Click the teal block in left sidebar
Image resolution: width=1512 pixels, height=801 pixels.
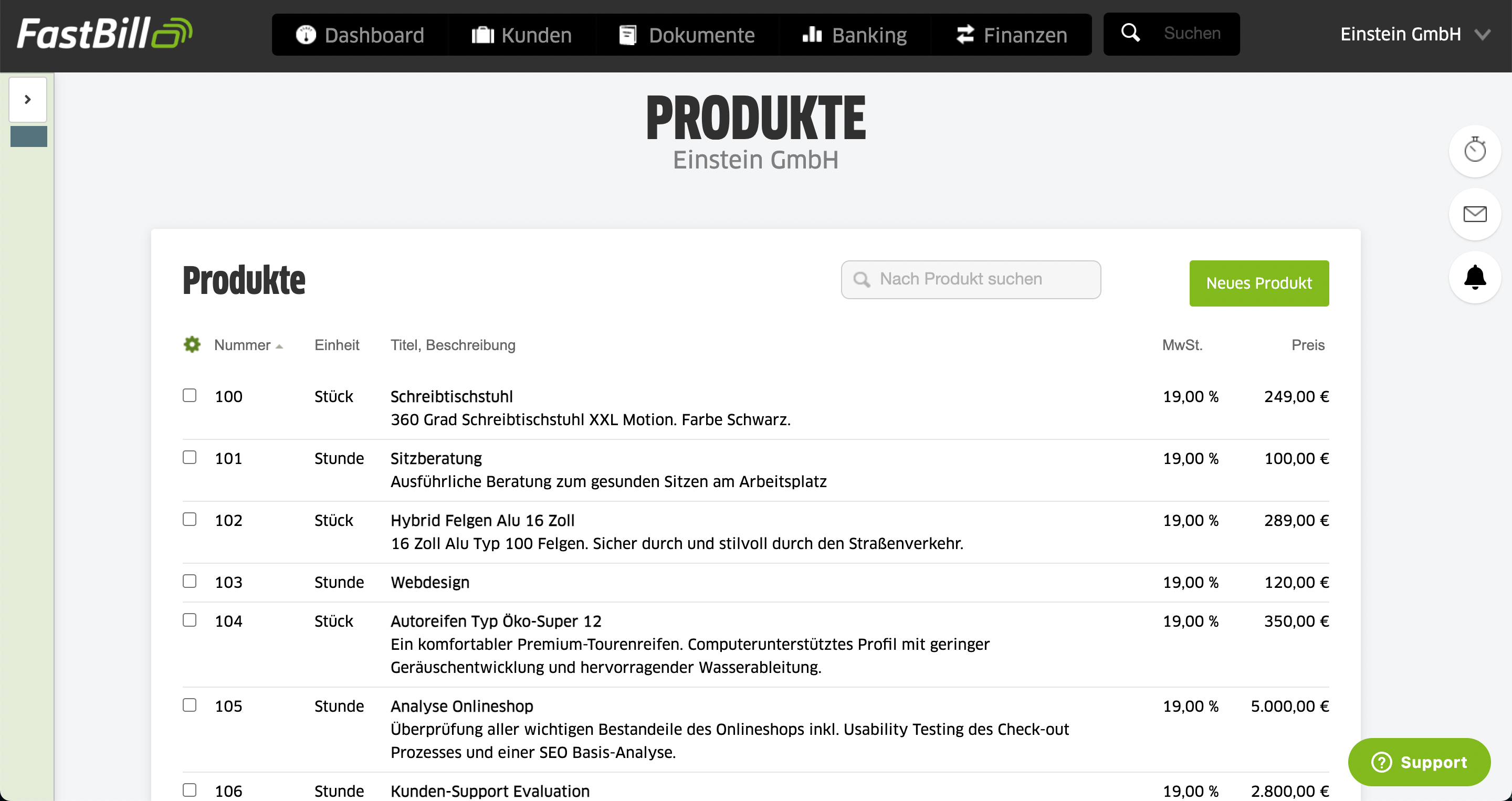pyautogui.click(x=29, y=136)
